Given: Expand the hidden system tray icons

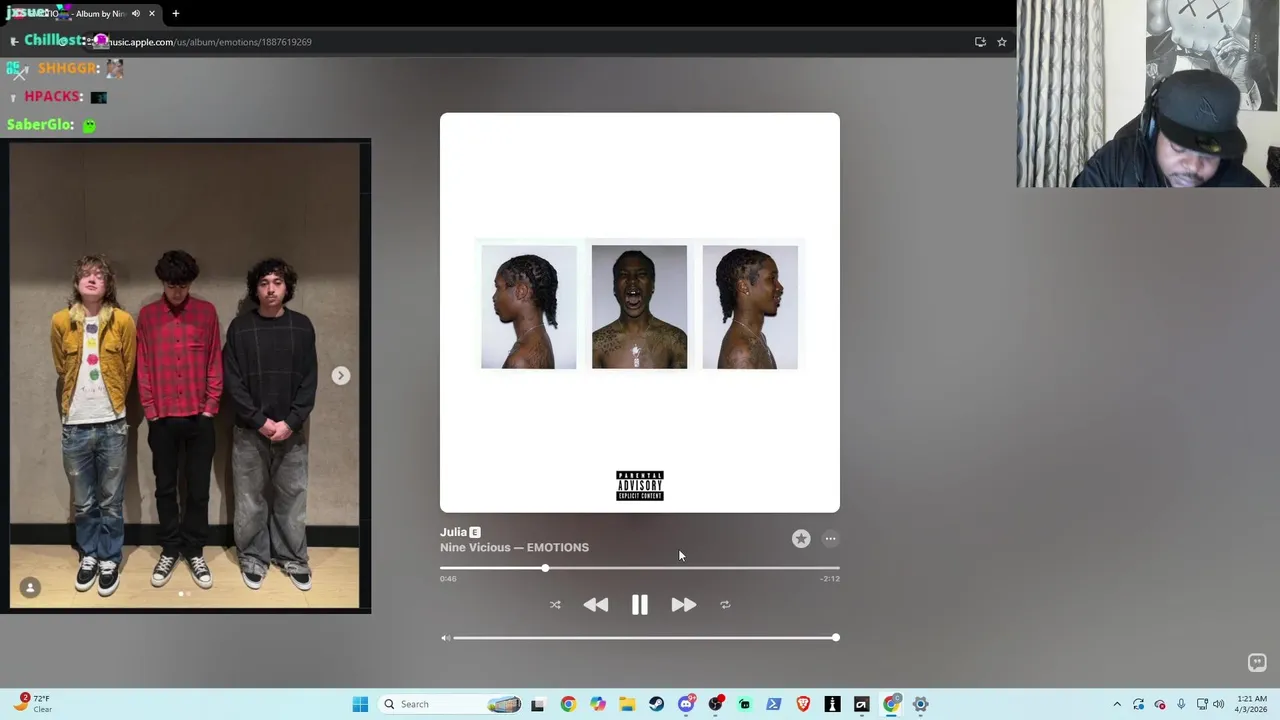Looking at the screenshot, I should pyautogui.click(x=1117, y=704).
